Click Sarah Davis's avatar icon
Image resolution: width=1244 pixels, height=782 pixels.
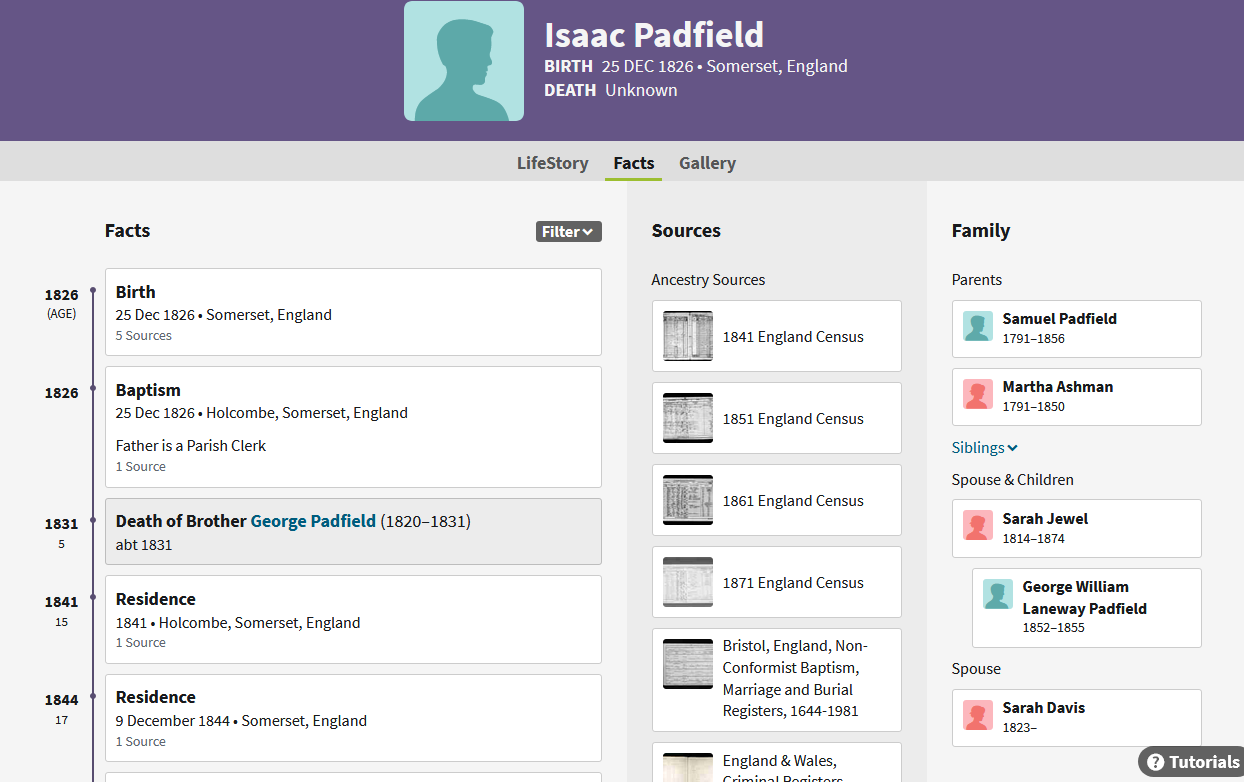click(x=978, y=716)
